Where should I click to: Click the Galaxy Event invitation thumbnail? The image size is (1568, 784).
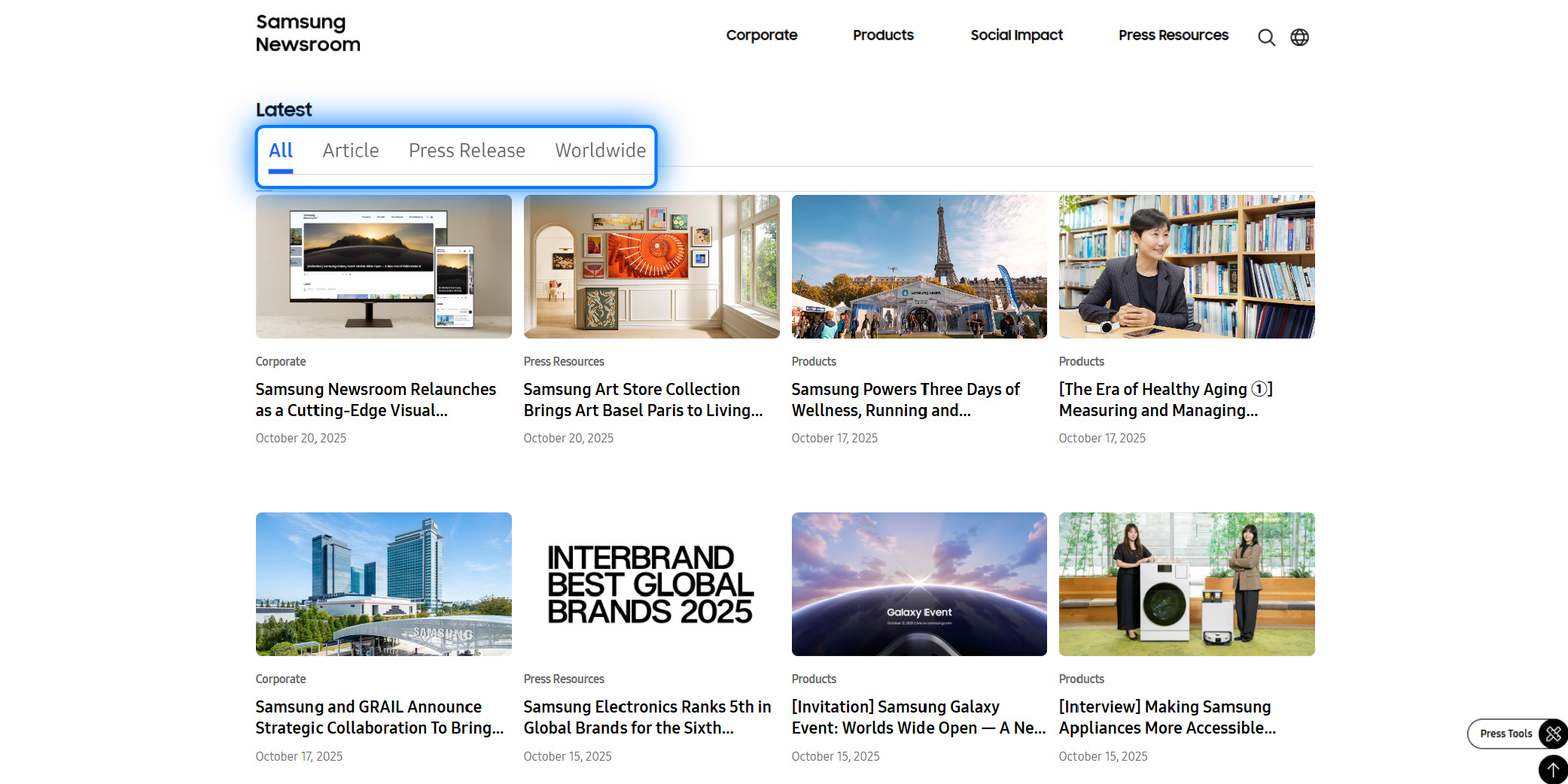click(918, 584)
